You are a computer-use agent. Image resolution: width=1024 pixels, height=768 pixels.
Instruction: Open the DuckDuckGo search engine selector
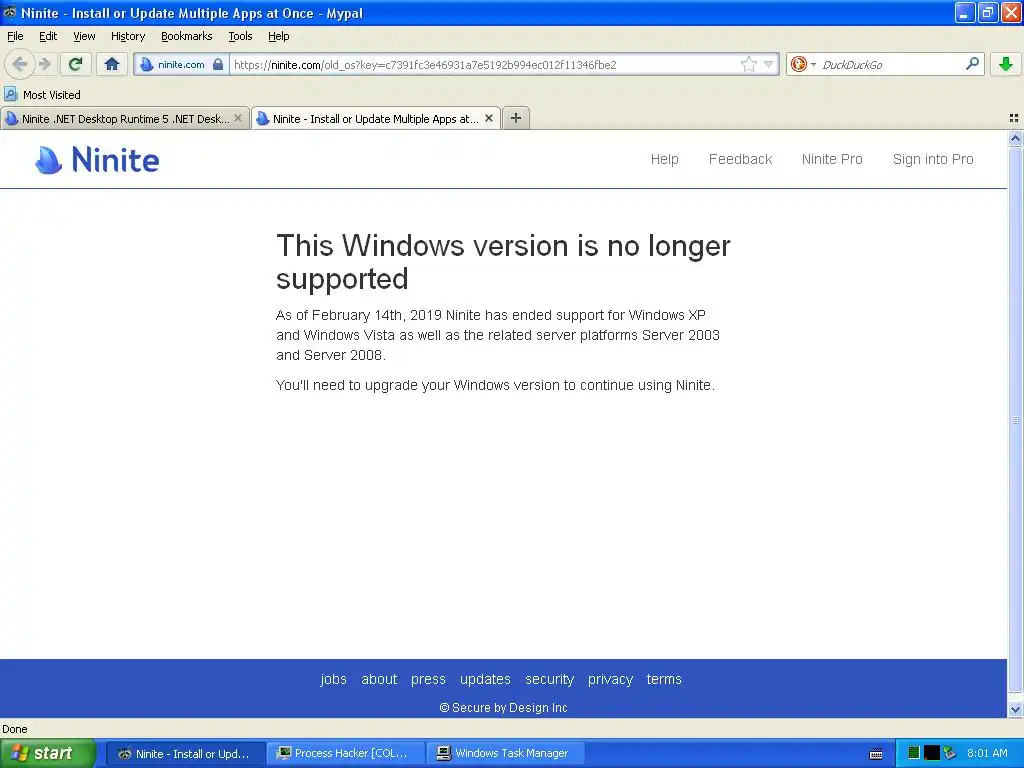point(803,64)
